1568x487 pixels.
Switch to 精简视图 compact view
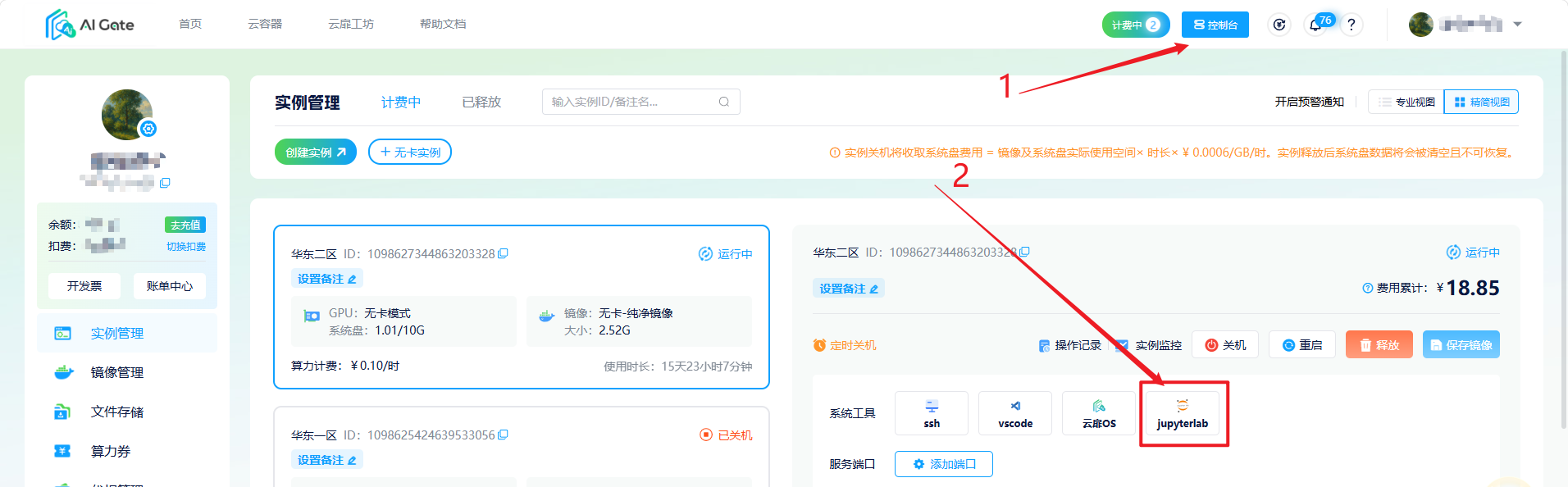coord(1481,102)
